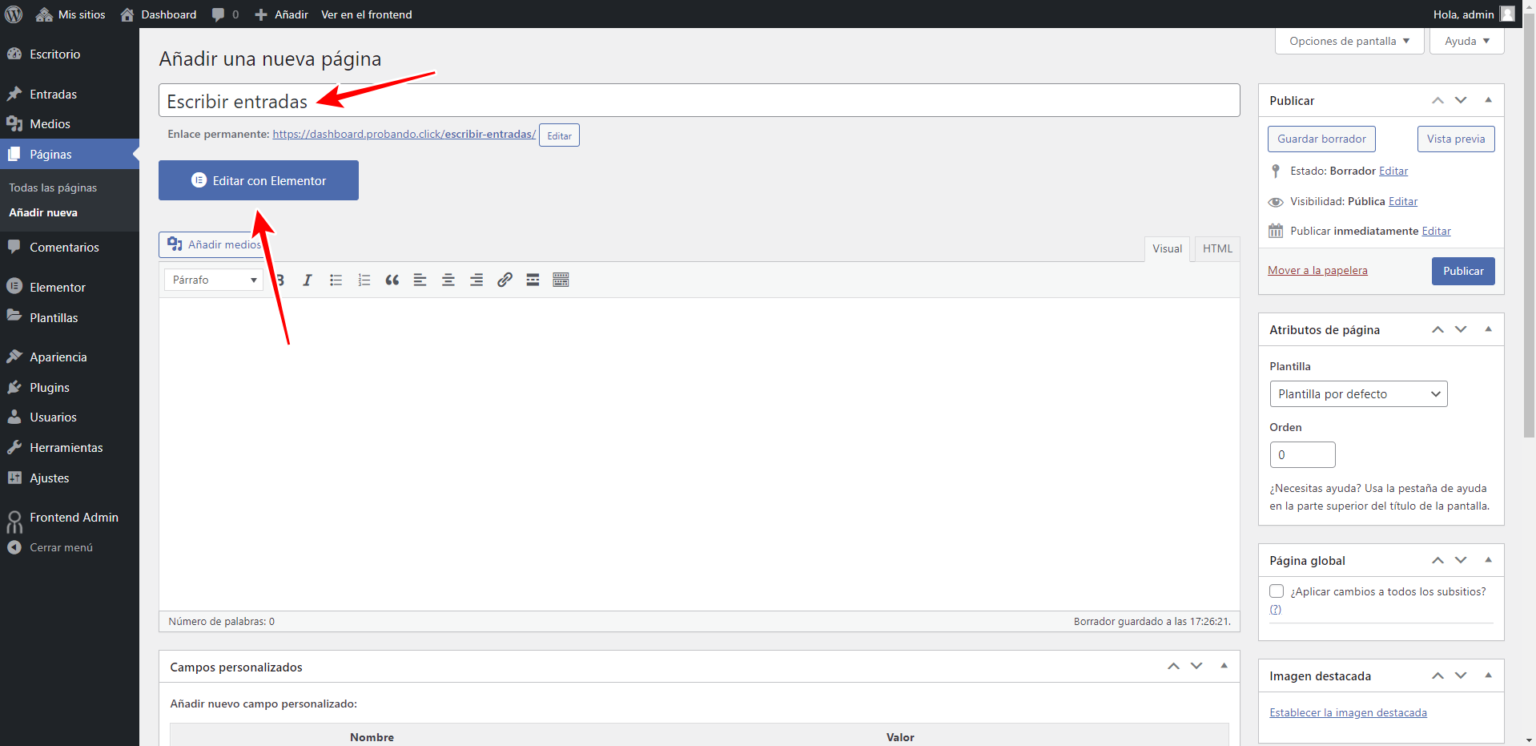1536x746 pixels.
Task: Check 'Aplicar cambios a todos los subsitios'
Action: pos(1276,590)
